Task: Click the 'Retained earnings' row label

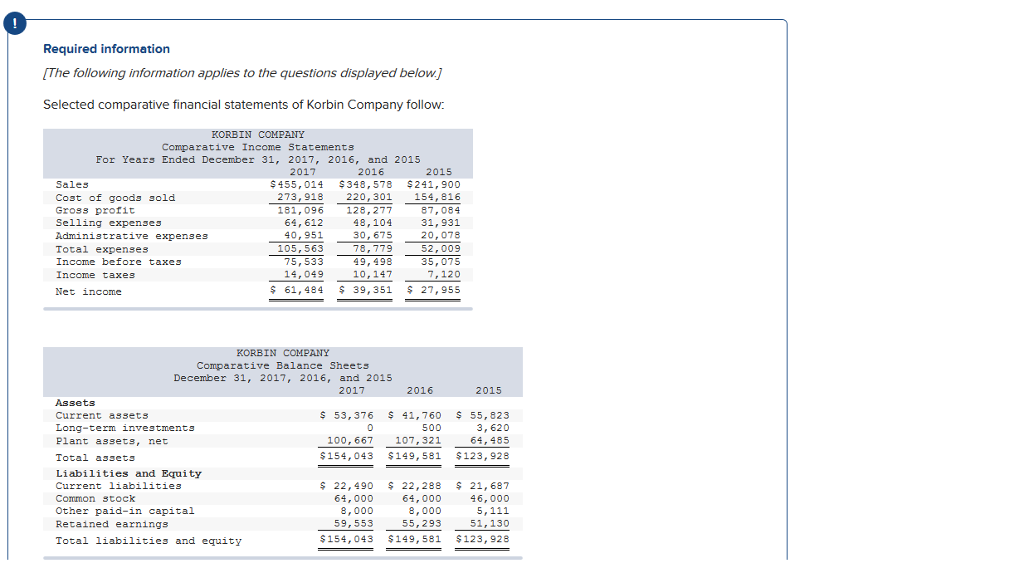Action: (112, 524)
